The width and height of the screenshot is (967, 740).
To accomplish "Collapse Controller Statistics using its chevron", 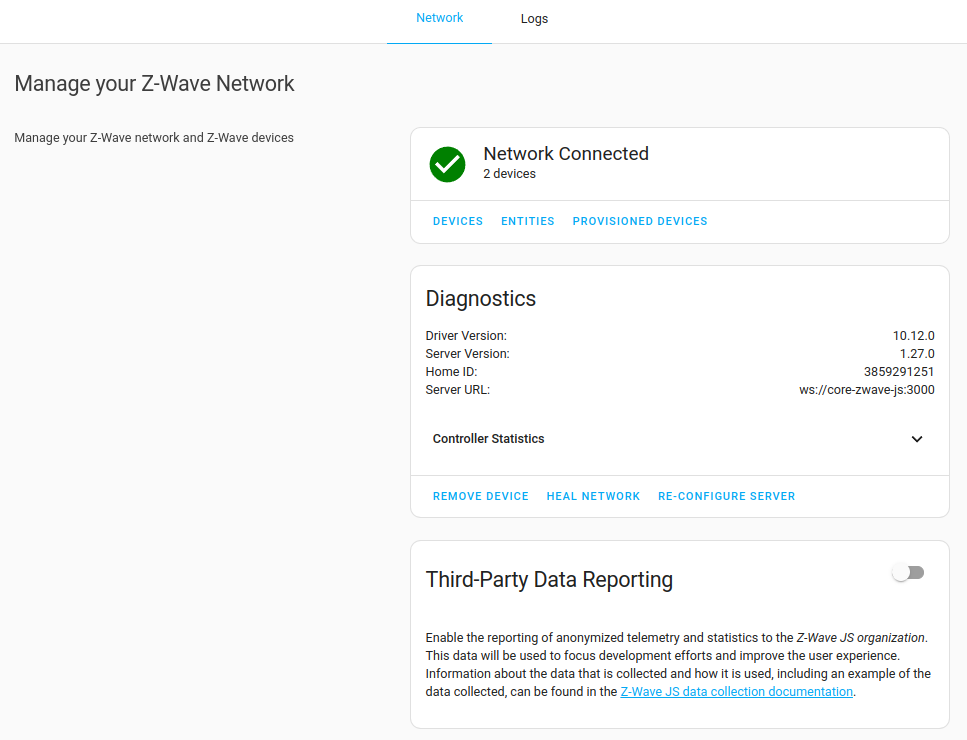I will 916,439.
